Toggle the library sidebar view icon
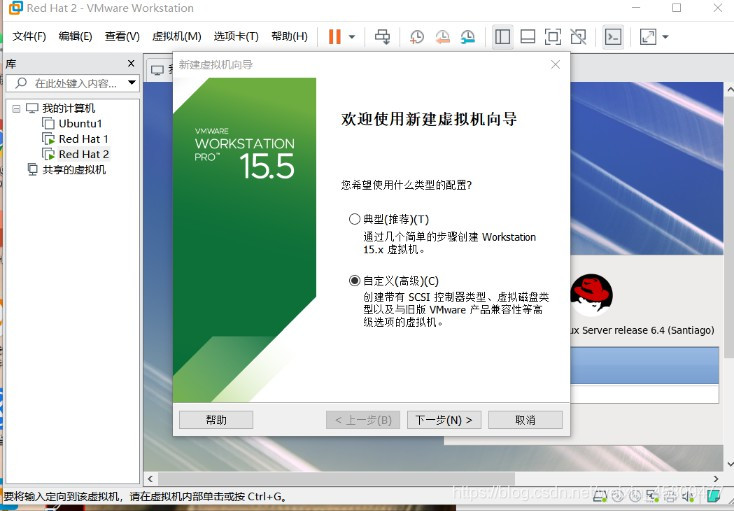Image resolution: width=734 pixels, height=511 pixels. (503, 36)
